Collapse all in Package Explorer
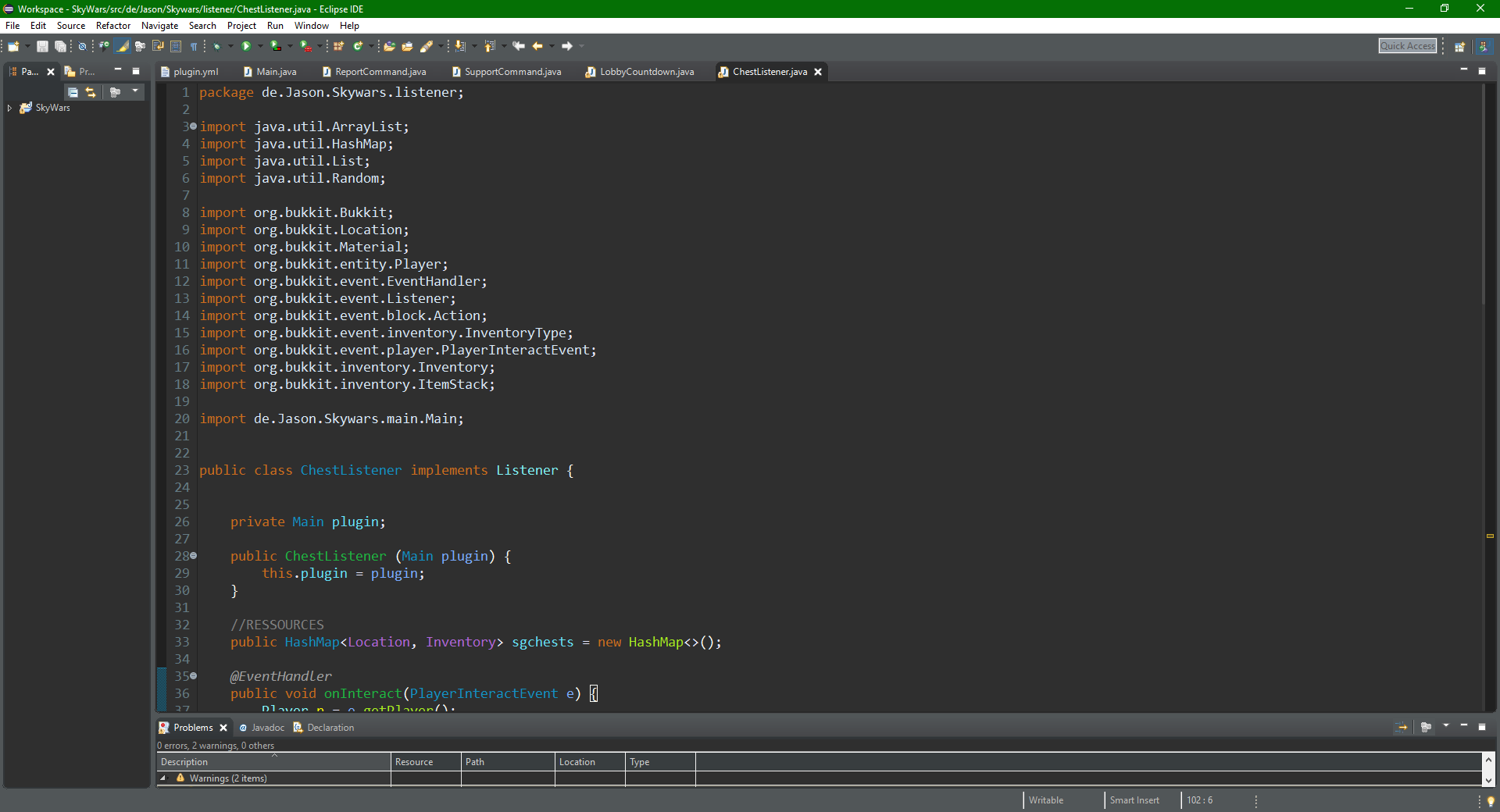This screenshot has height=812, width=1500. pyautogui.click(x=73, y=92)
